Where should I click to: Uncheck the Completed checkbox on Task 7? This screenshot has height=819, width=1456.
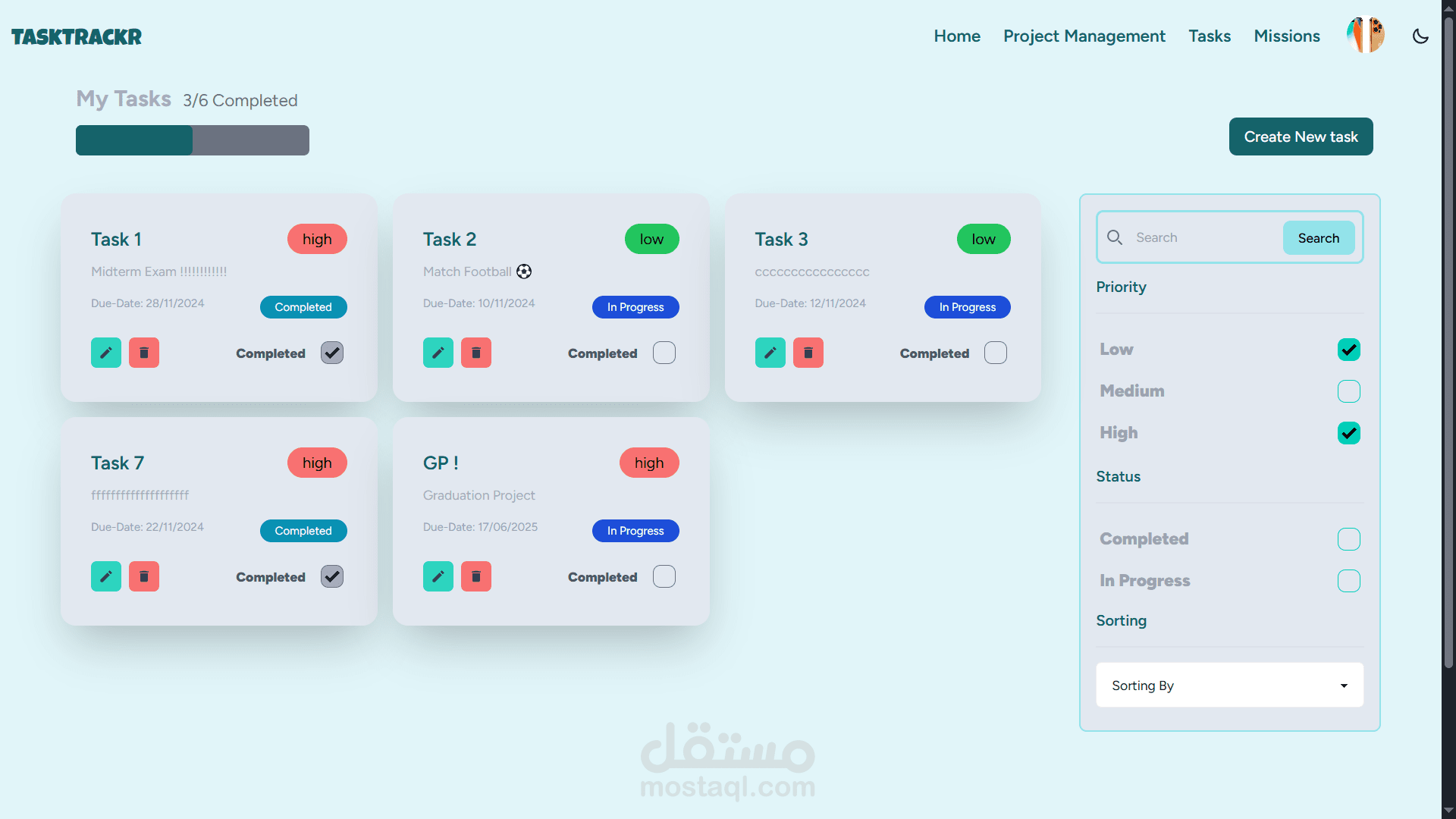[x=332, y=576]
